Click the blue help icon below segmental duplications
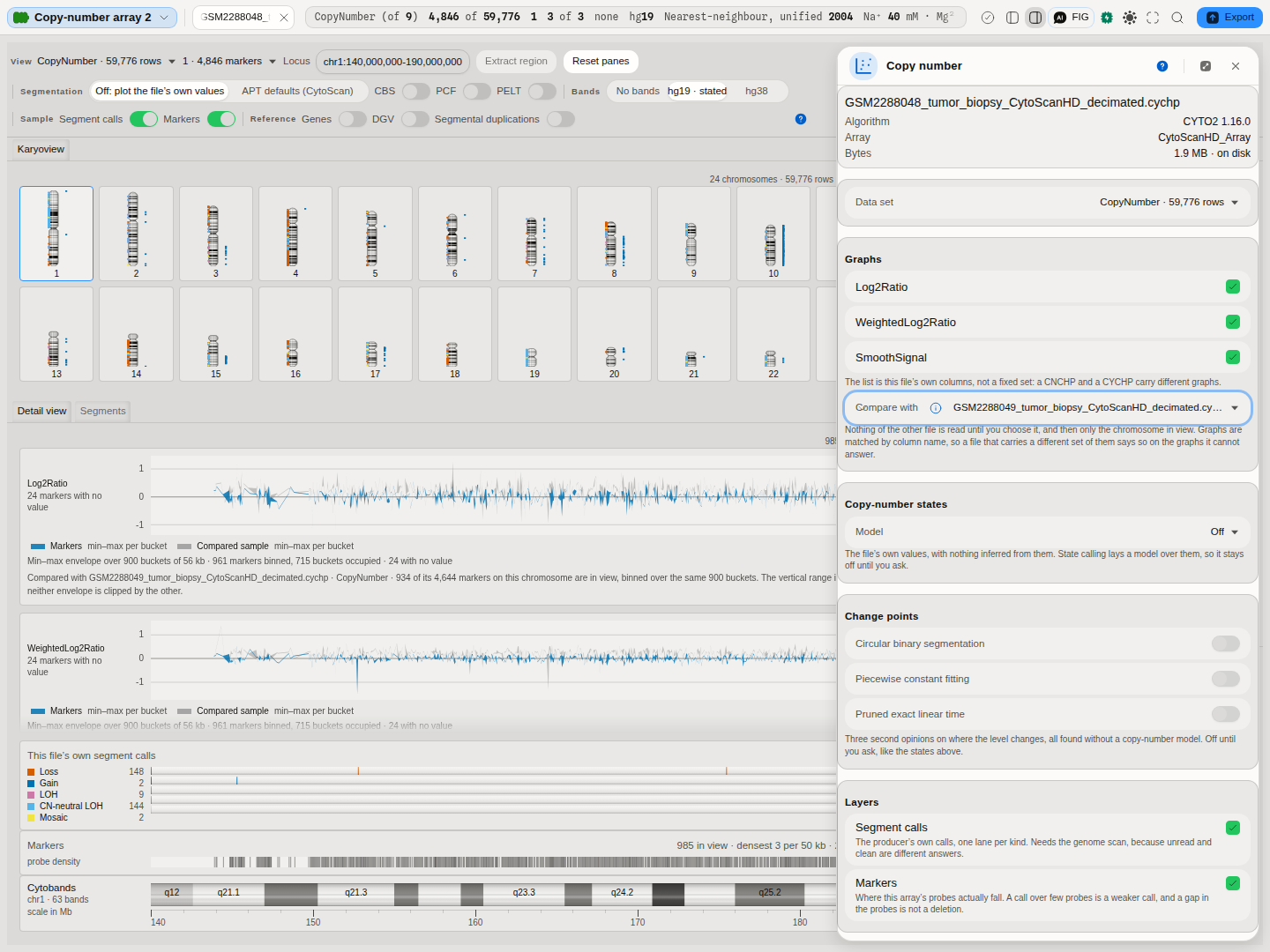Screen dimensions: 1270x952 click(x=801, y=119)
